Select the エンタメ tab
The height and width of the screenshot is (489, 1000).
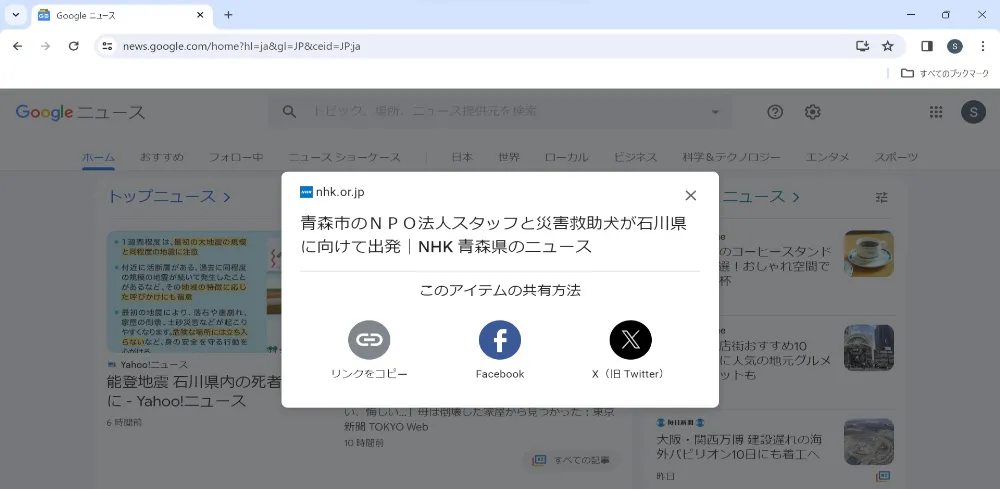(827, 157)
